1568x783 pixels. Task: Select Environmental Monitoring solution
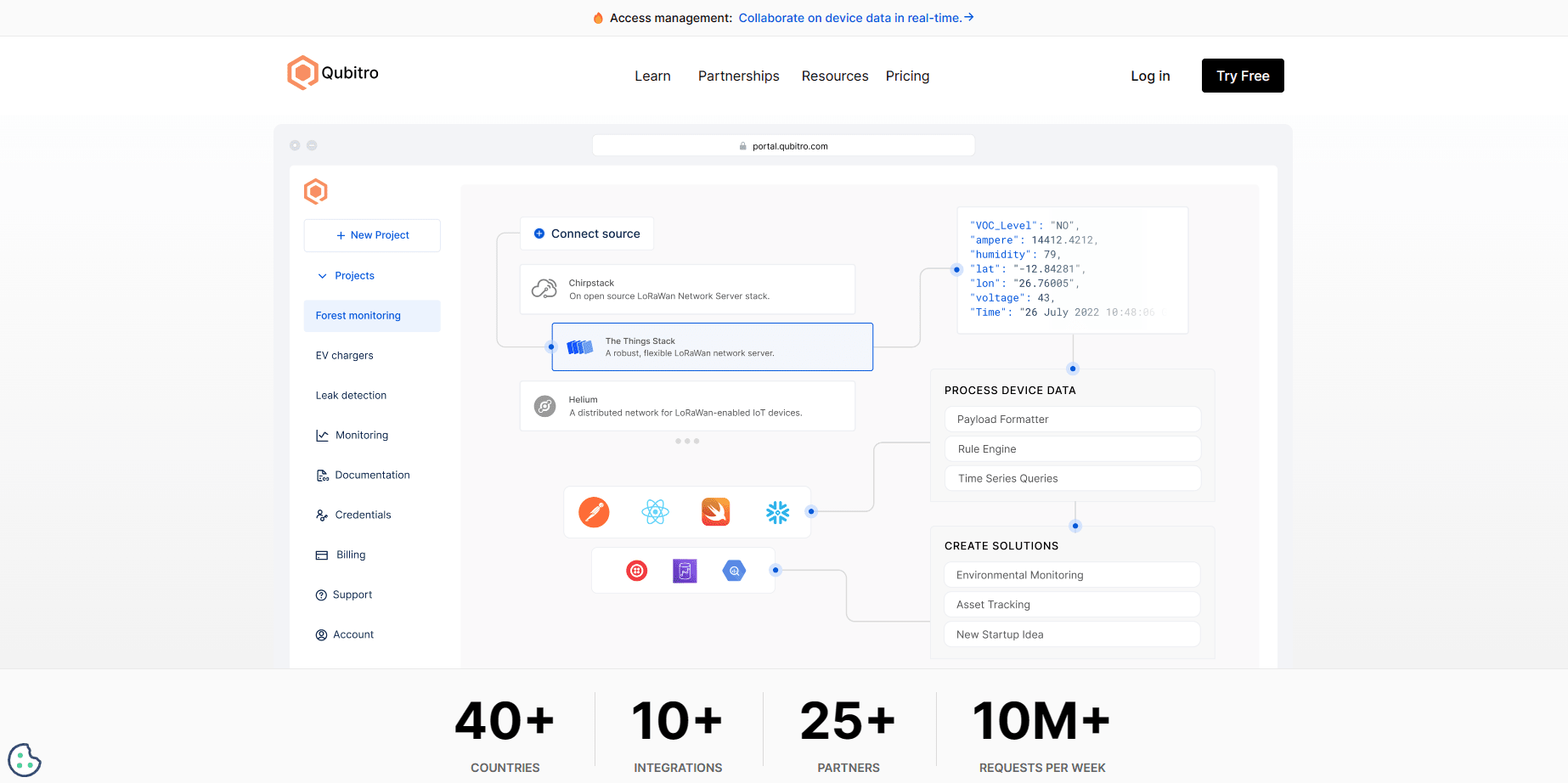tap(1072, 576)
